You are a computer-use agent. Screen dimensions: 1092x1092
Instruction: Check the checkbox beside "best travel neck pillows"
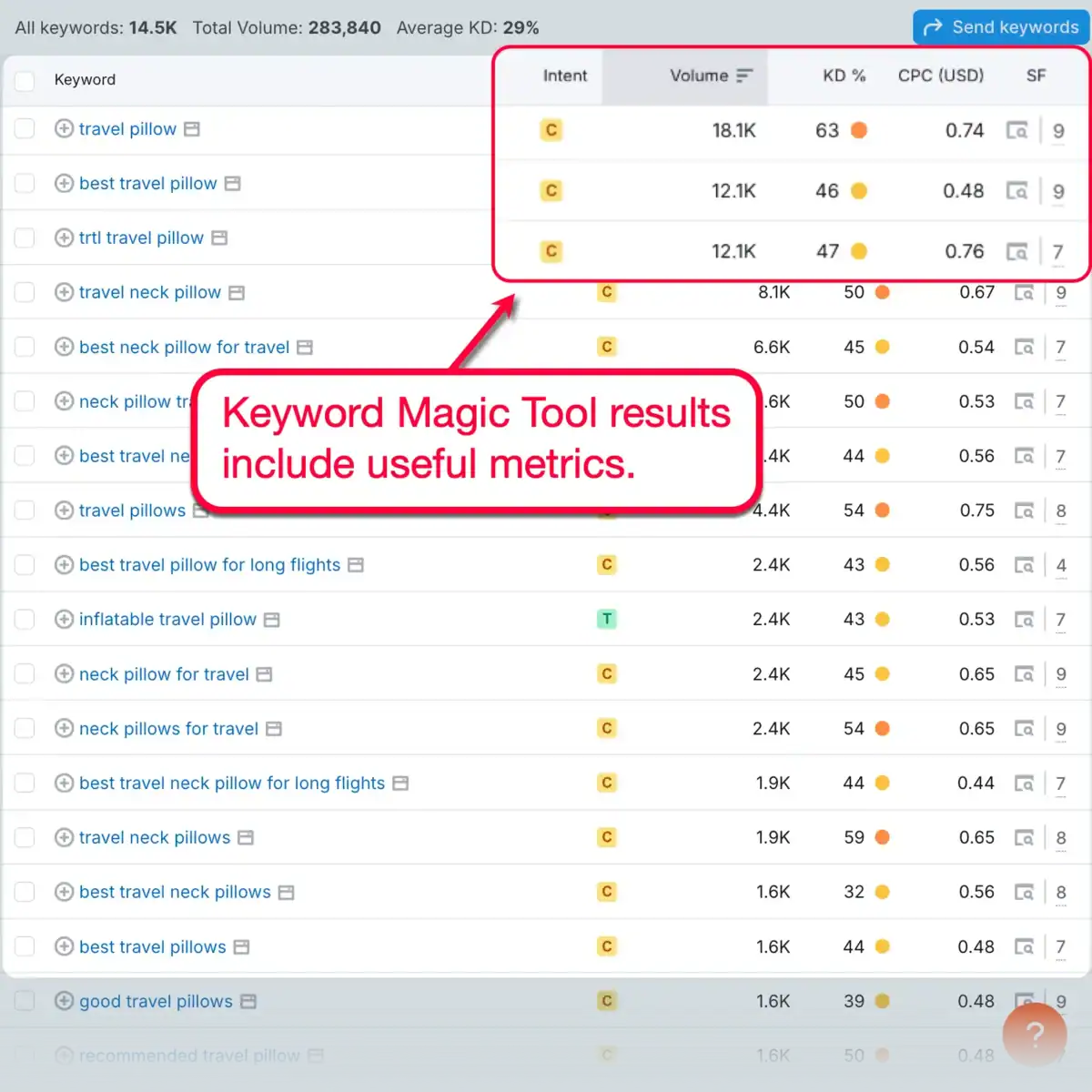coord(25,892)
